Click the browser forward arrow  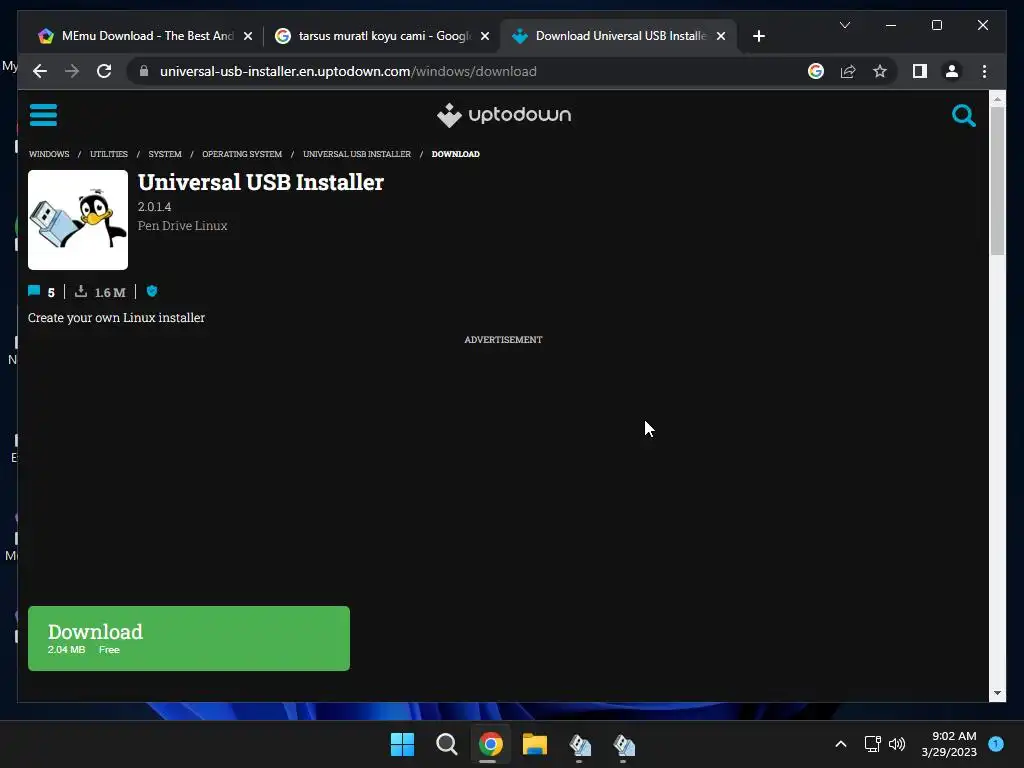[72, 71]
